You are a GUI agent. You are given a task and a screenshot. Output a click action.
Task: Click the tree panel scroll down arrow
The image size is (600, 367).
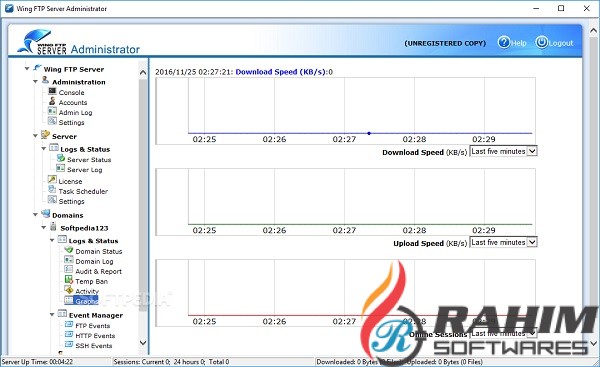pos(143,343)
